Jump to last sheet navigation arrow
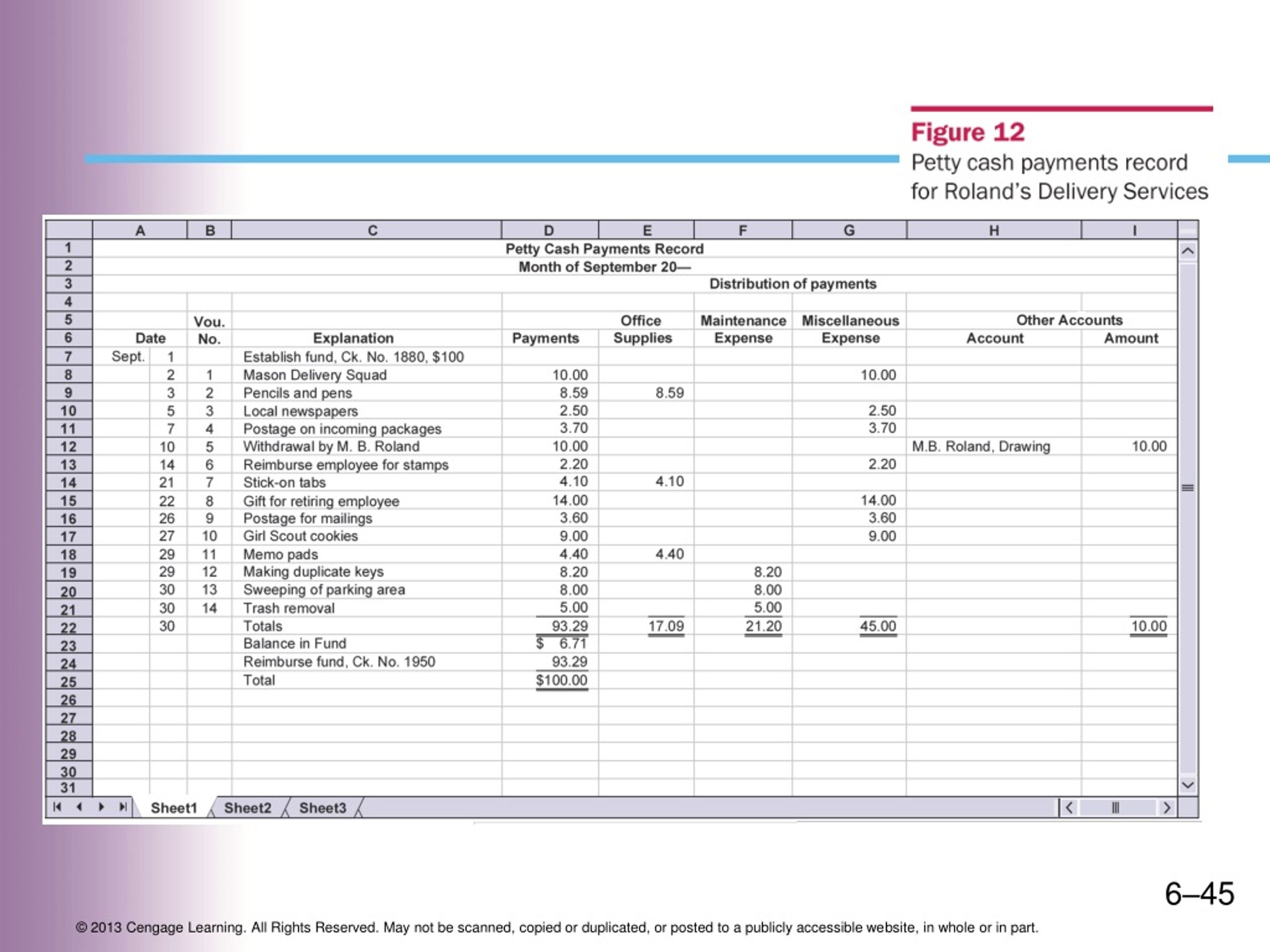 (123, 807)
